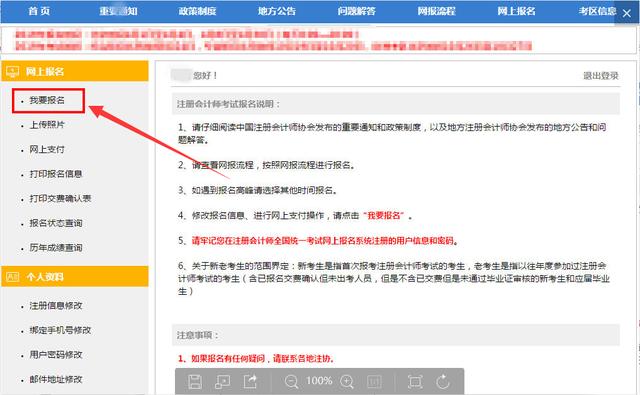The width and height of the screenshot is (640, 395).
Task: Click the 注册信息修改 sidebar link
Action: pyautogui.click(x=56, y=306)
